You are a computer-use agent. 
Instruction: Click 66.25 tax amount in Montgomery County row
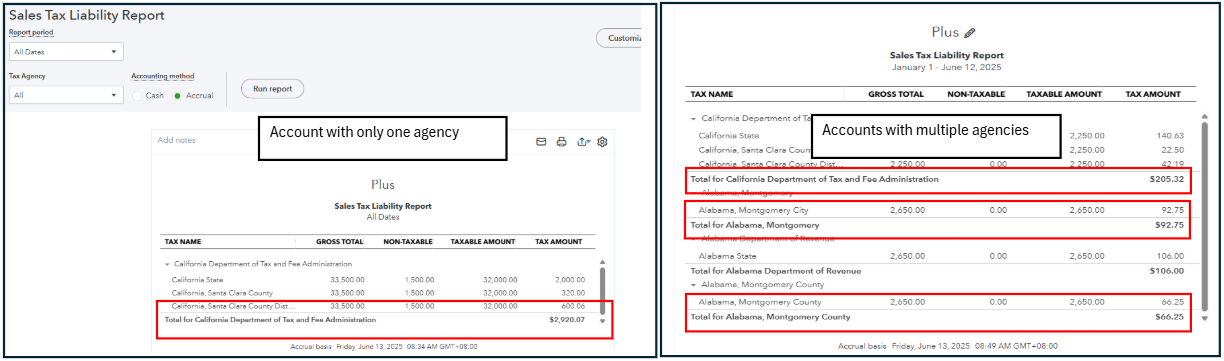click(1172, 301)
